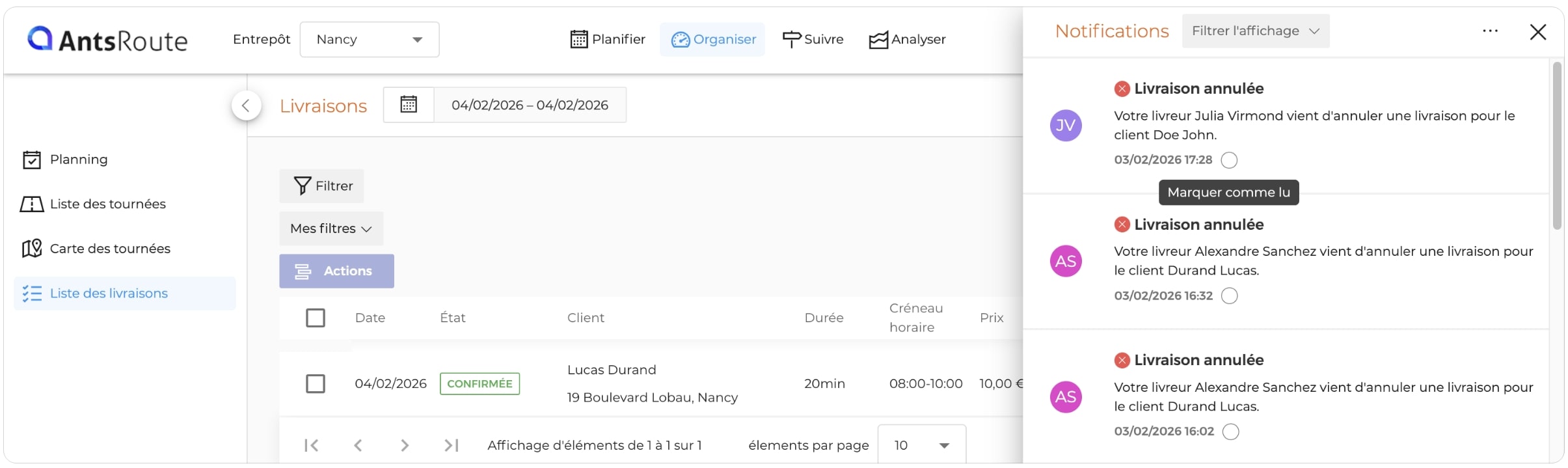The width and height of the screenshot is (1568, 468).
Task: Go to the next page of deliveries
Action: 405,445
